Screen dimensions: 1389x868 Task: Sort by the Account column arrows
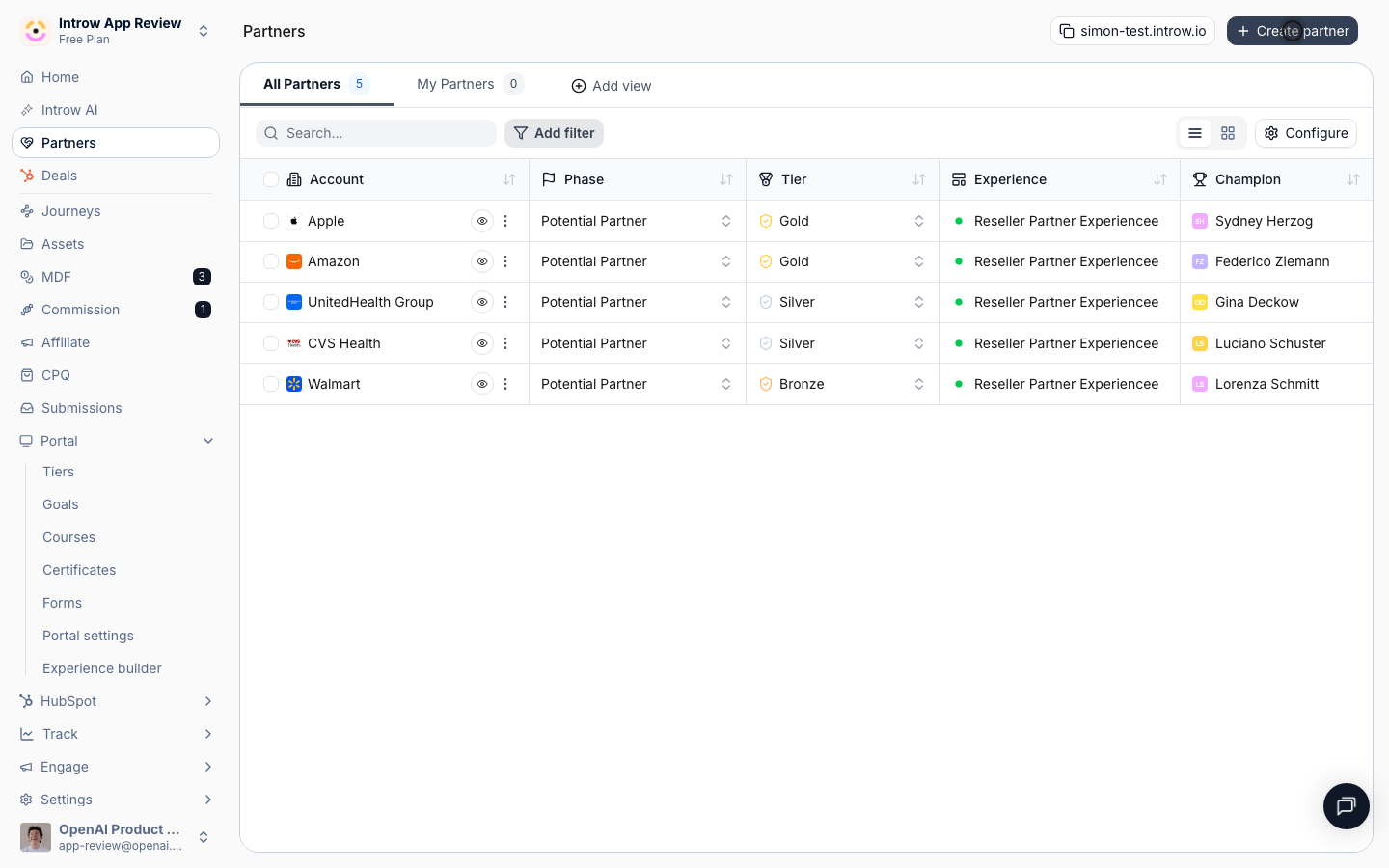[509, 179]
